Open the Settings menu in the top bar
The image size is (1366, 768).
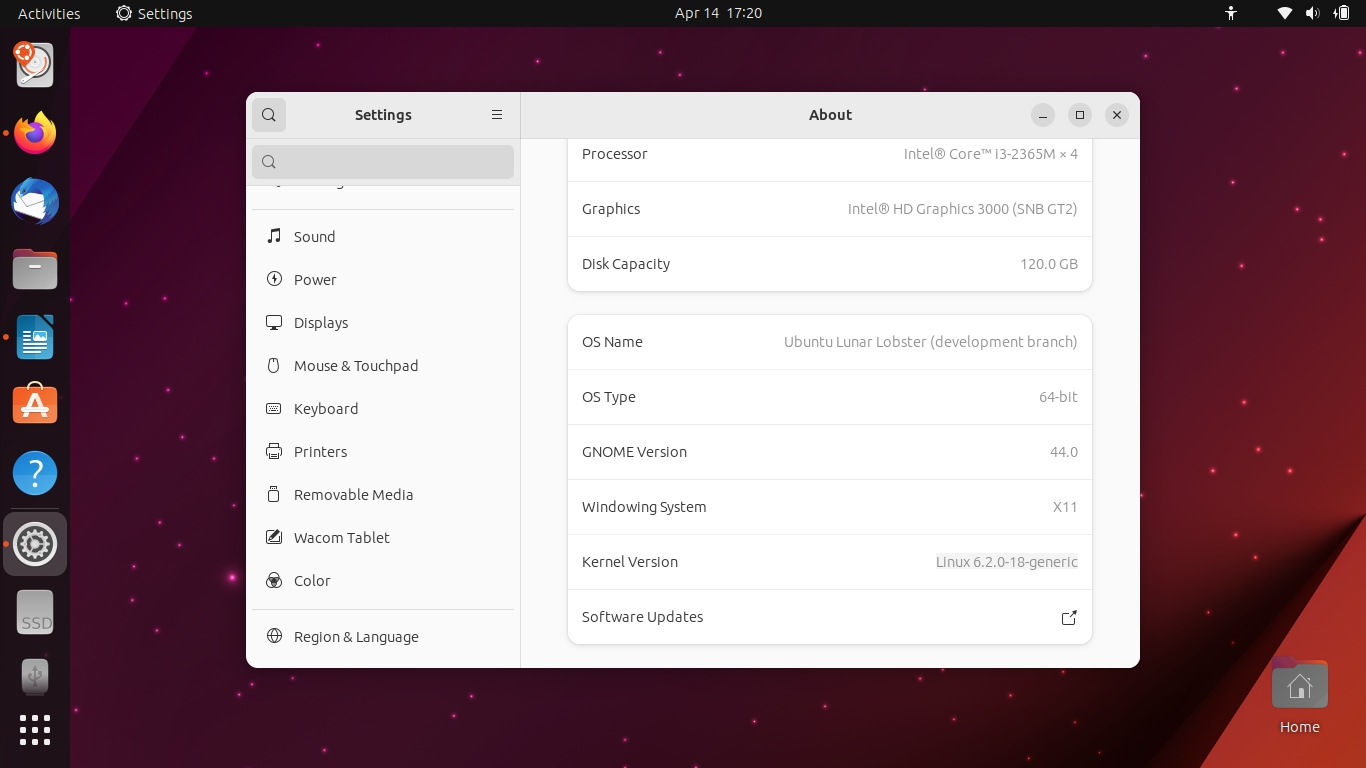pos(153,13)
